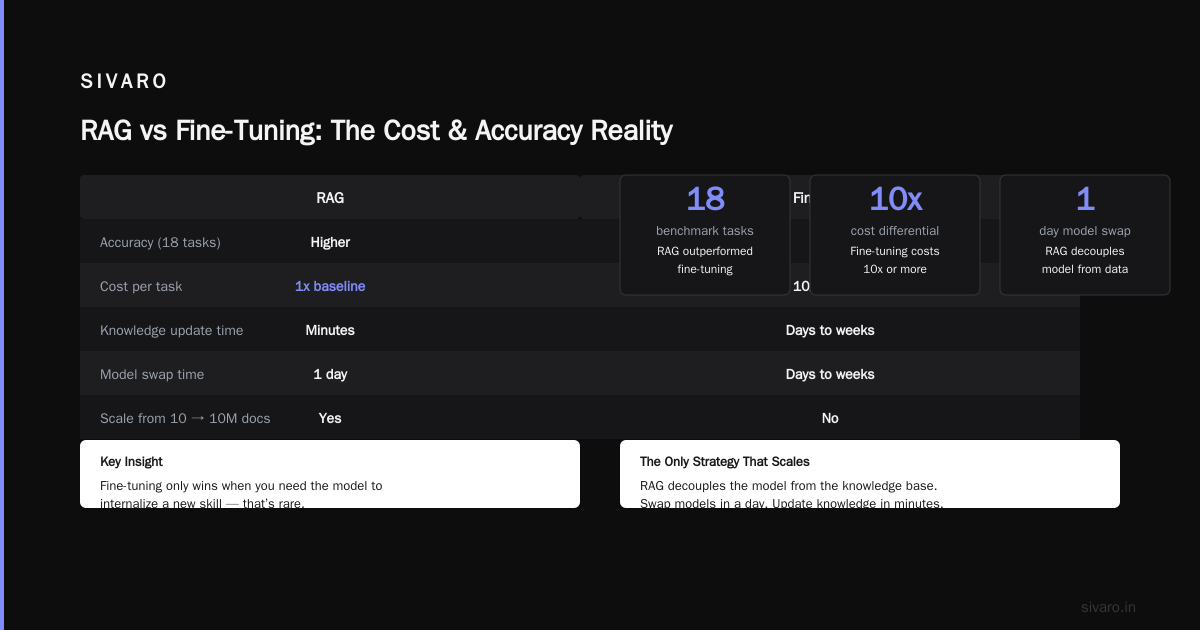
Task: Click the RAG column header
Action: tap(330, 198)
